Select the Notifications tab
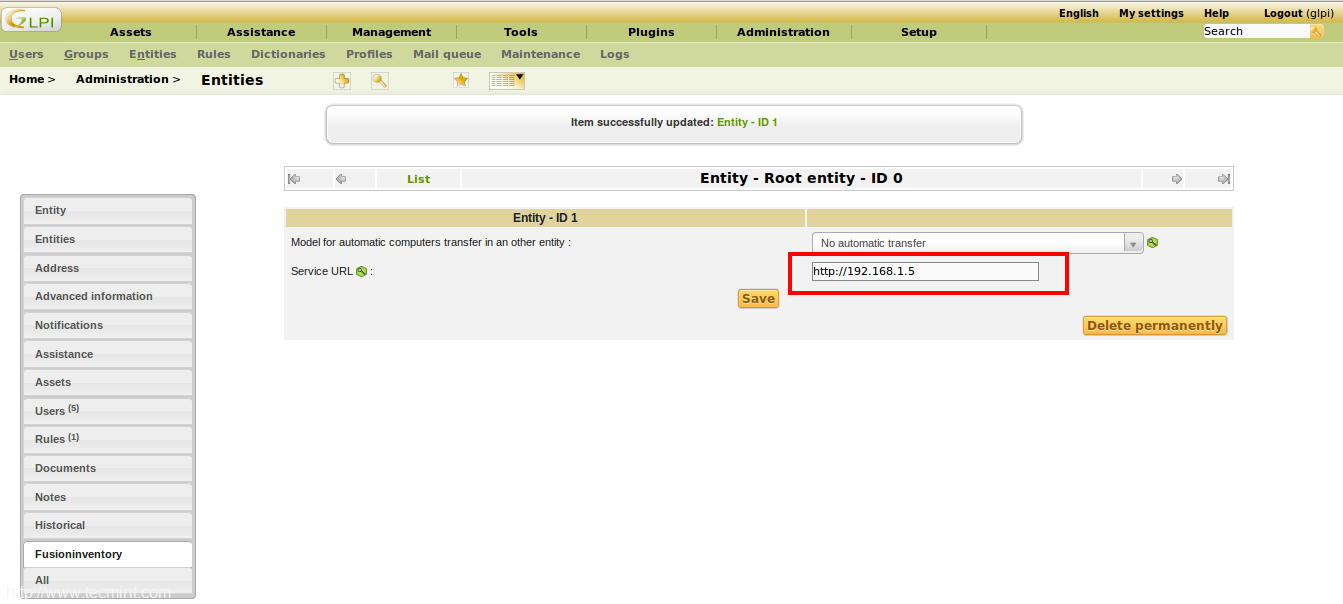This screenshot has height=604, width=1343. tap(108, 325)
